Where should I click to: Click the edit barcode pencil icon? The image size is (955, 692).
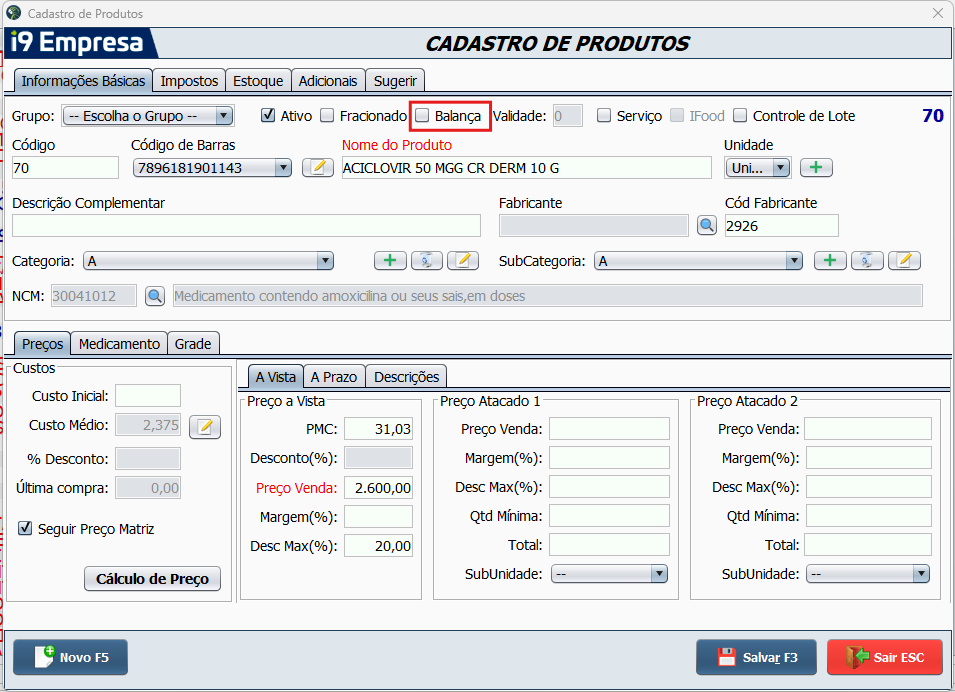coord(317,168)
